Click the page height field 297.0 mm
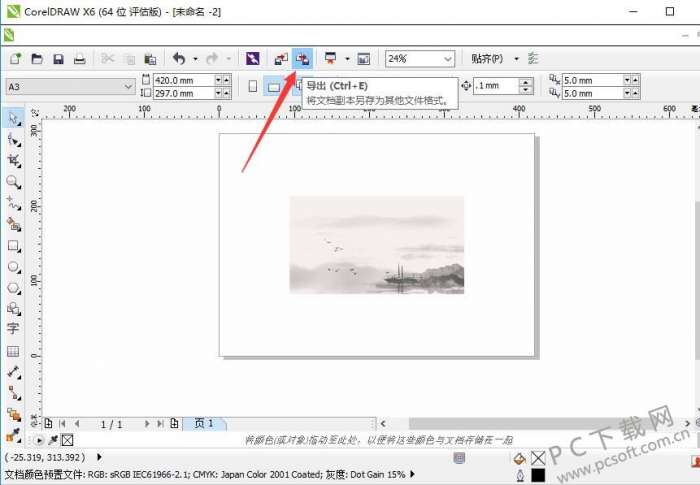Image resolution: width=700 pixels, height=485 pixels. 183,93
